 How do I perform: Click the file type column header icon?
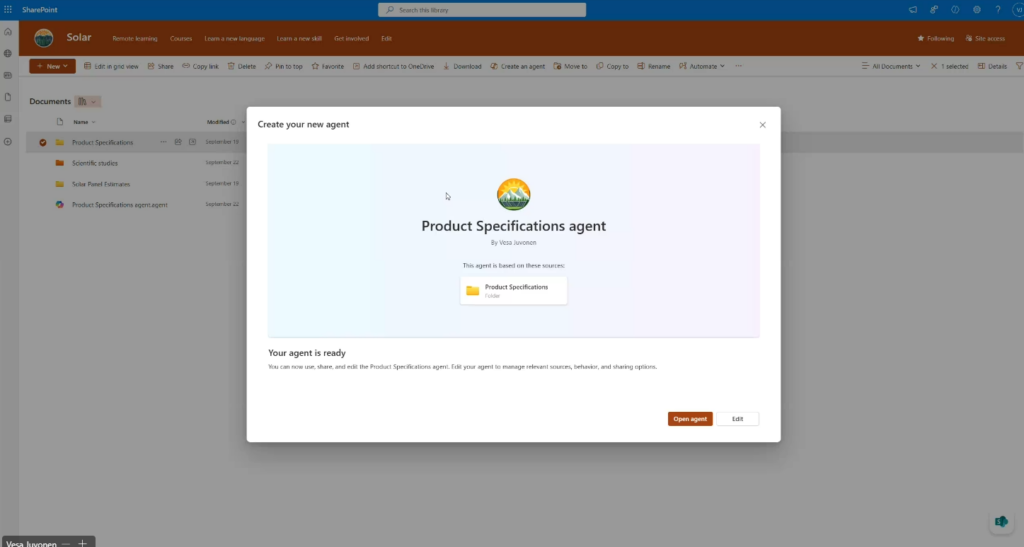point(59,121)
